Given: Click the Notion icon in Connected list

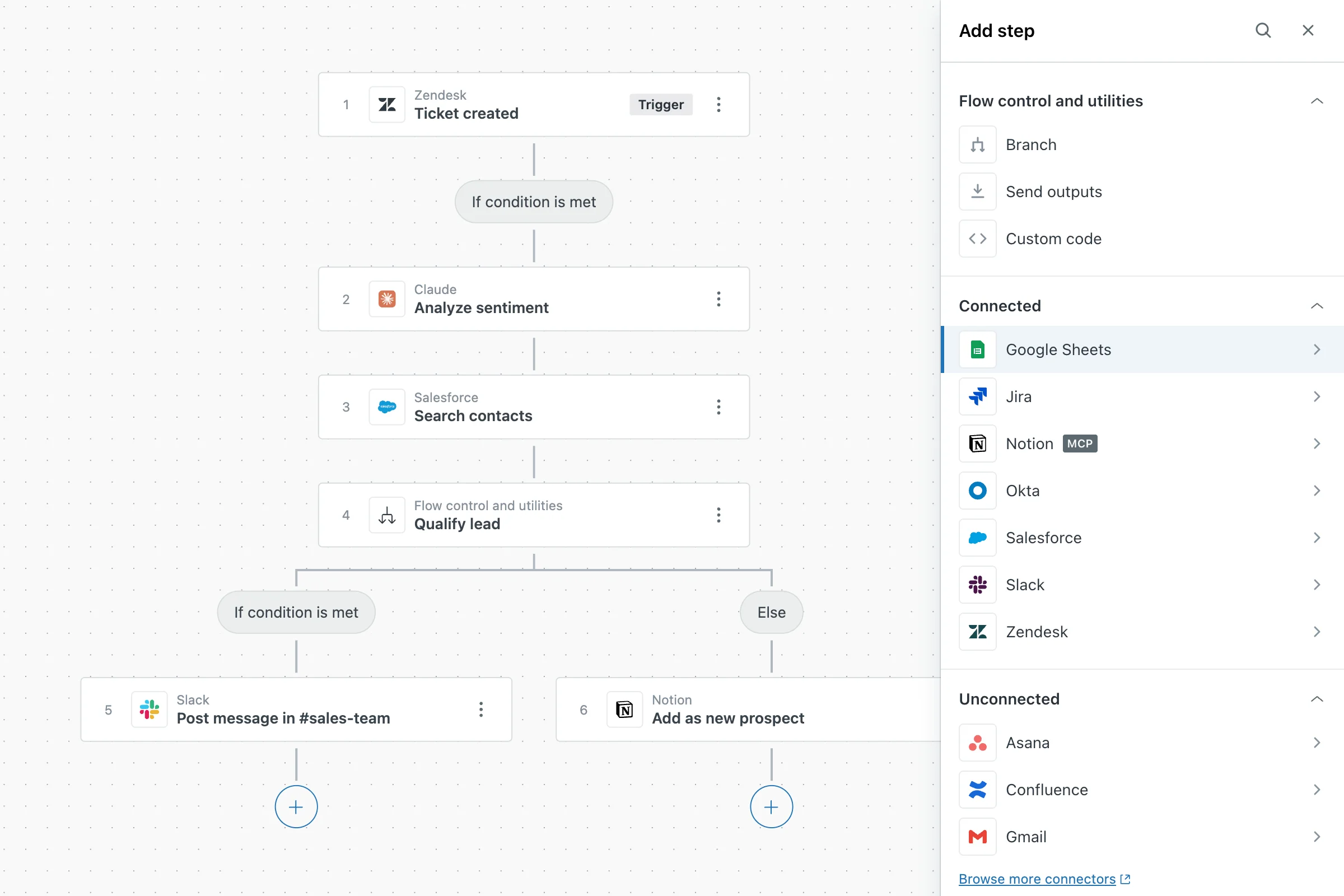Looking at the screenshot, I should tap(978, 444).
